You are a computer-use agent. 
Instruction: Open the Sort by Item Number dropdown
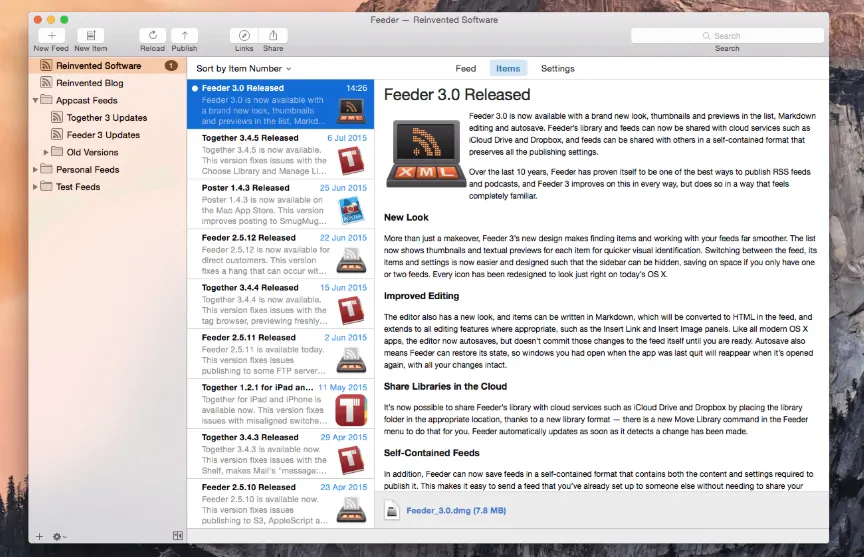[x=244, y=68]
